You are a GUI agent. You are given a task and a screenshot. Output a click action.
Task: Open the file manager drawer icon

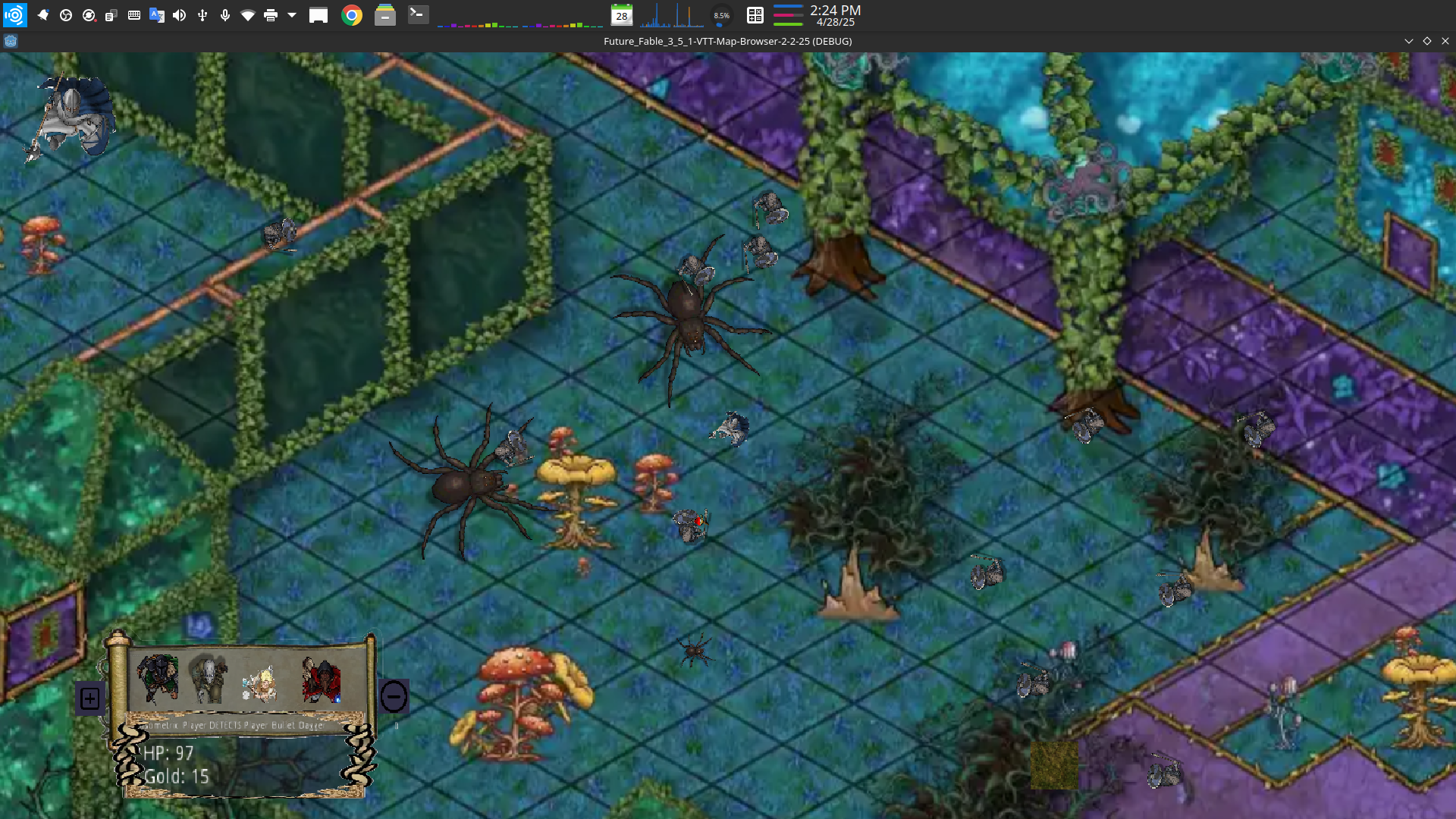pos(385,15)
